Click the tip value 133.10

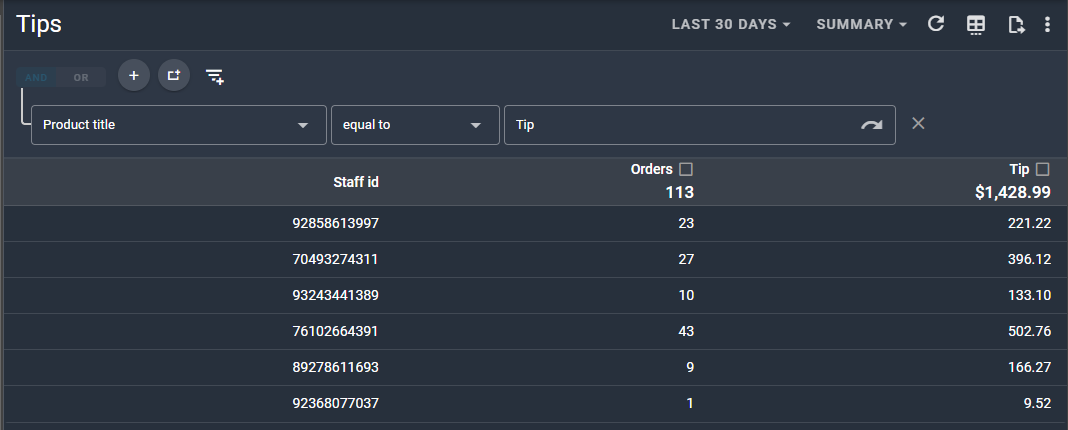point(1029,295)
